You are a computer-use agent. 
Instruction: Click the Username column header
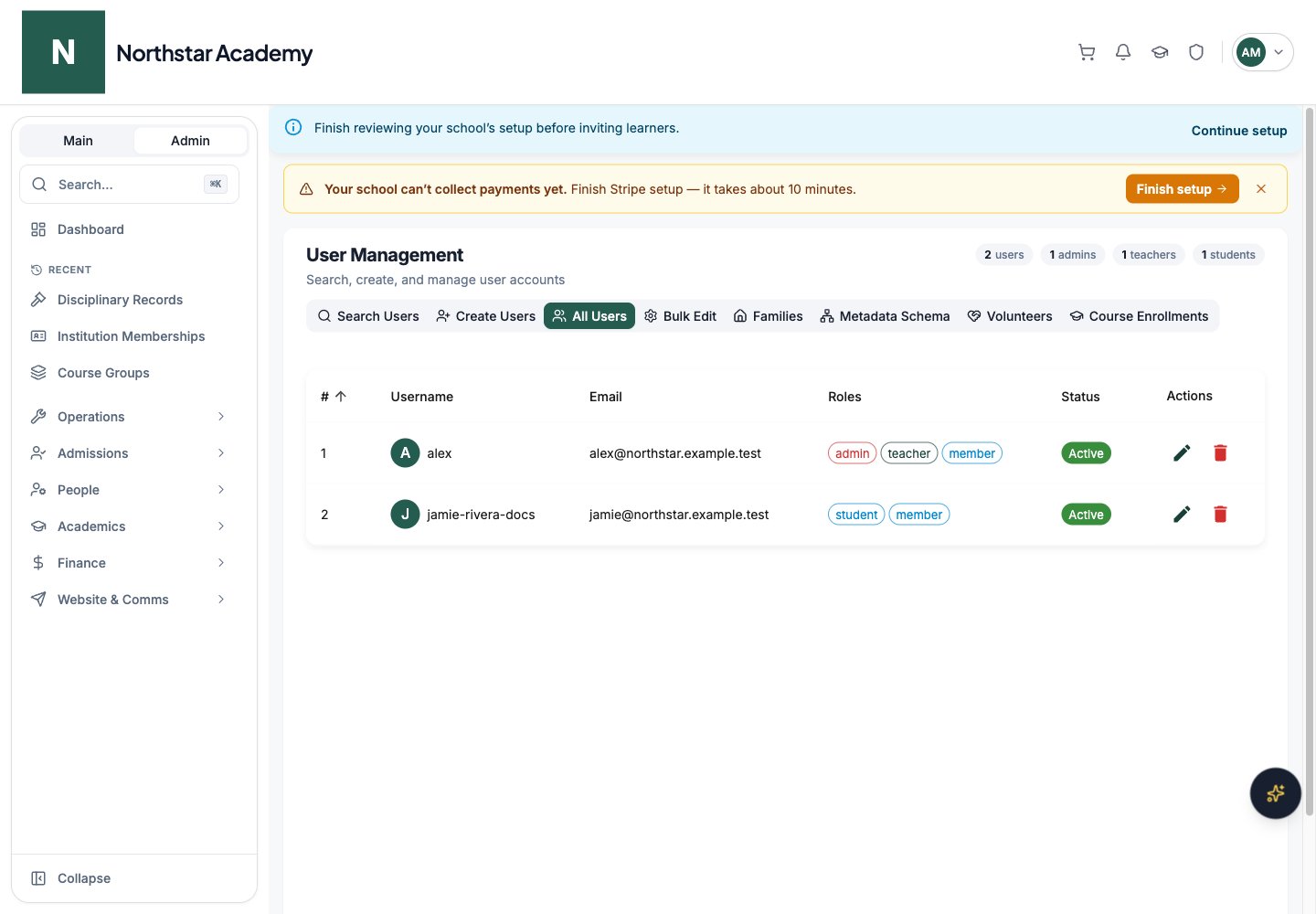coord(422,397)
